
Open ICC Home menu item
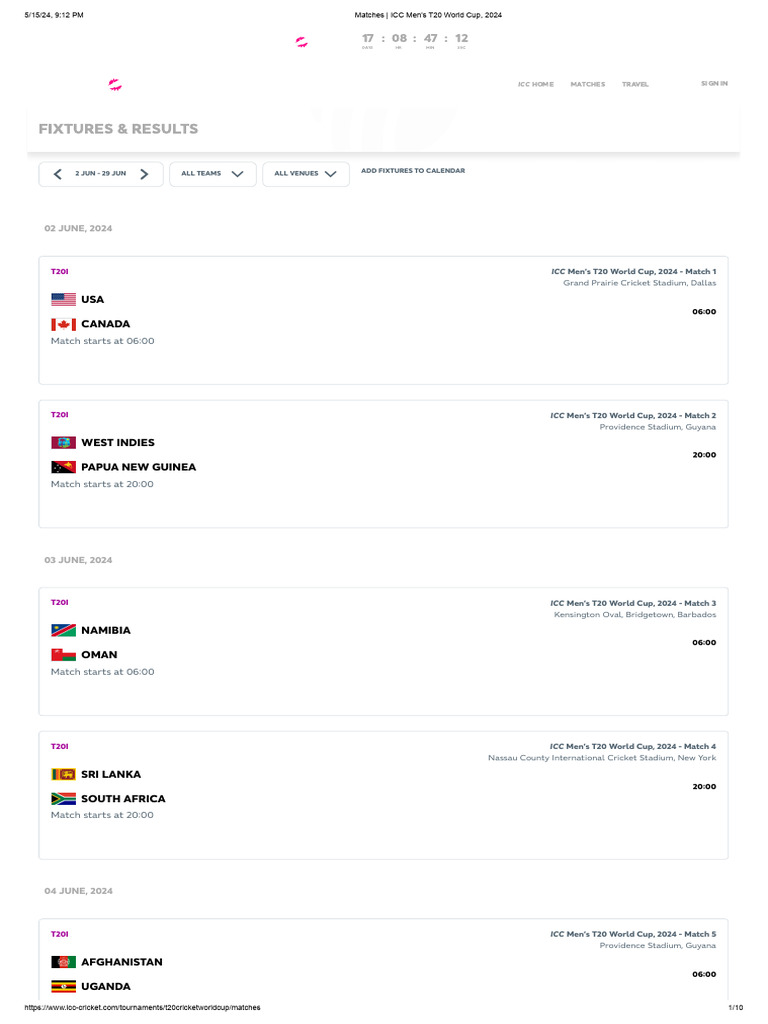[535, 84]
